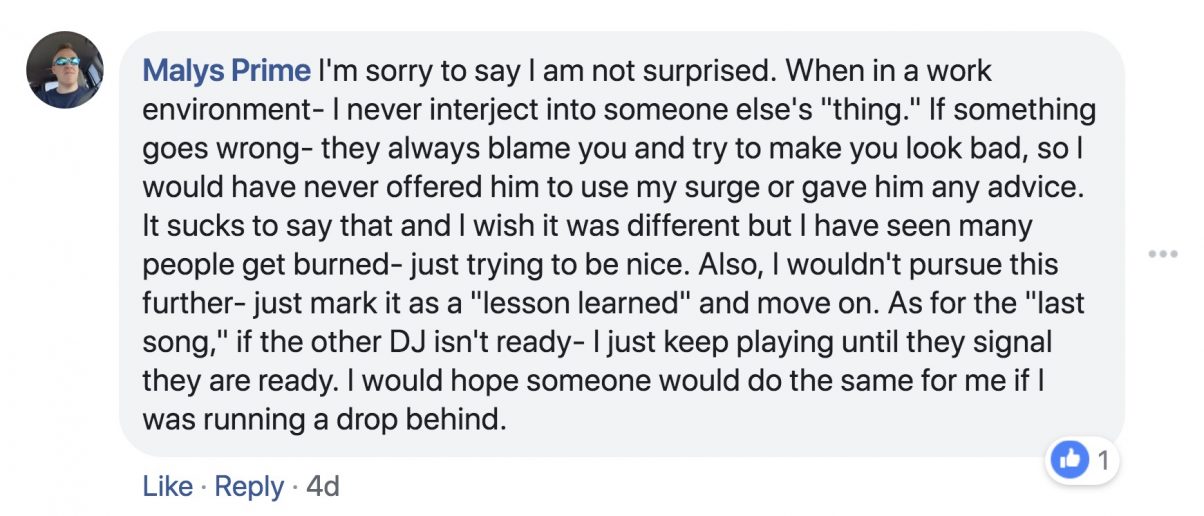Click the blue thumbs-up reaction icon
Screen dimensions: 1204x516
pyautogui.click(x=1071, y=459)
